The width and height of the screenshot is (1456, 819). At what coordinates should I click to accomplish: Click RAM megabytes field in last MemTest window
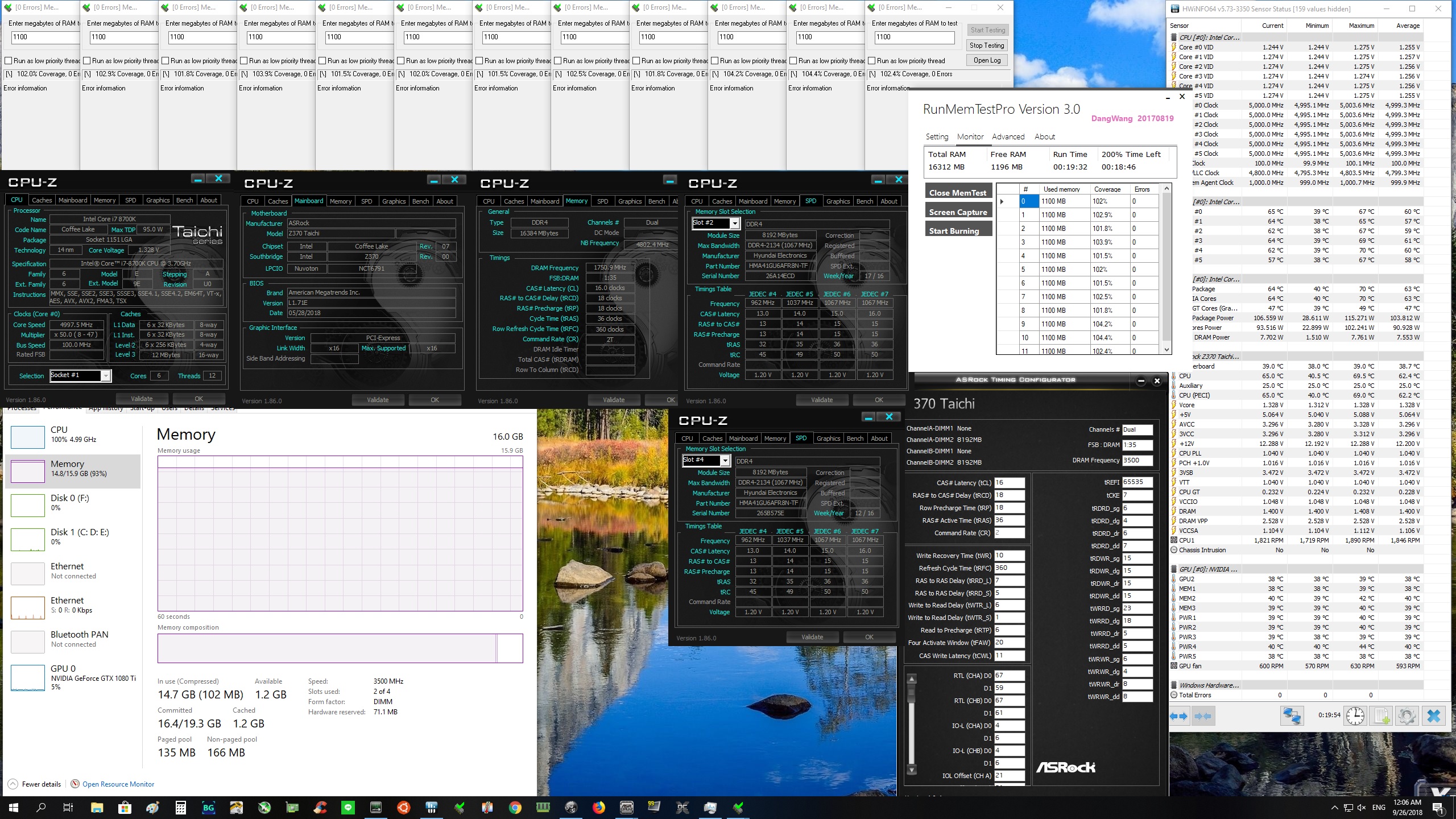(x=914, y=38)
